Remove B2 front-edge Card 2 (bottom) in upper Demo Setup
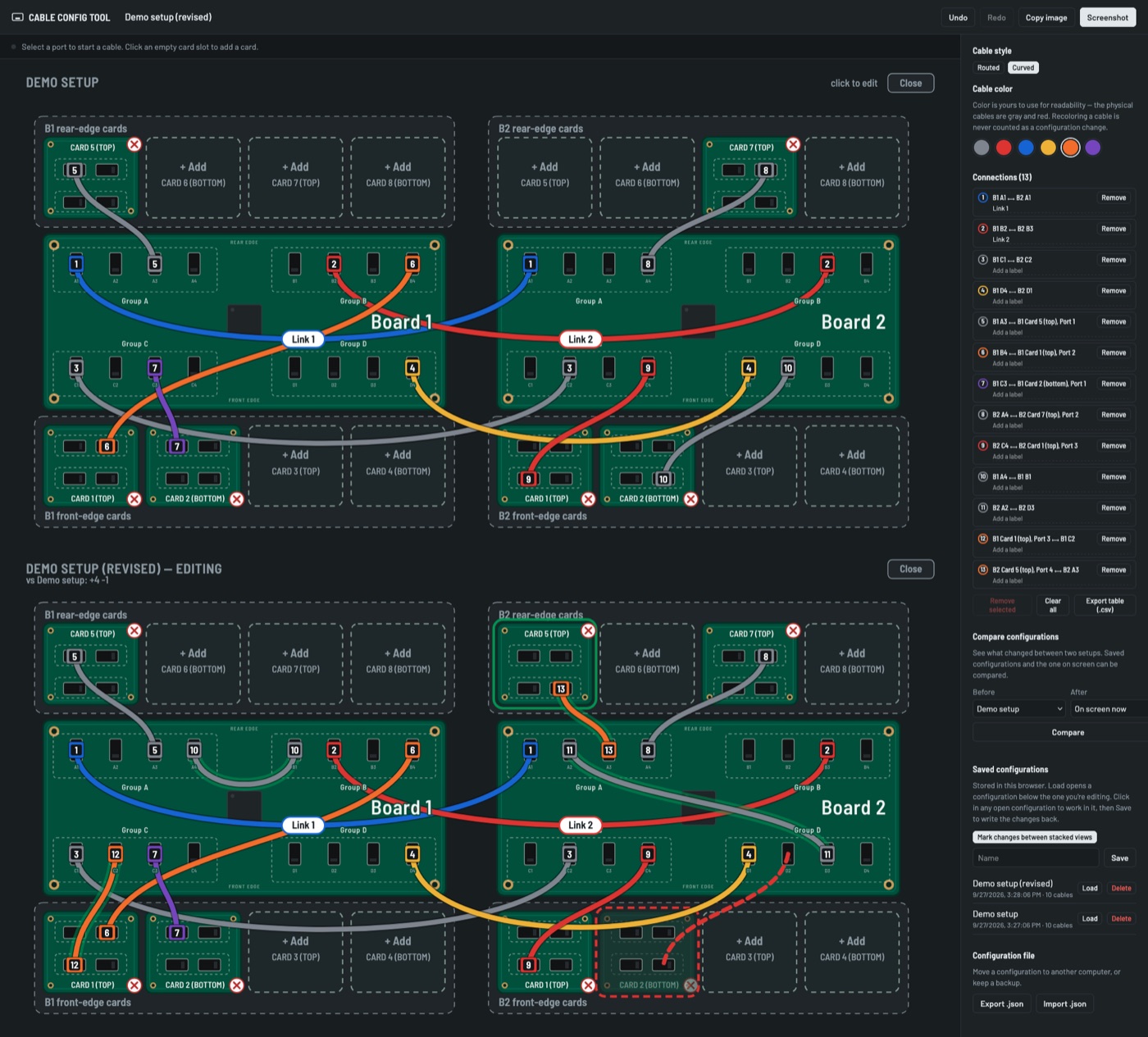The width and height of the screenshot is (1148, 1037). coord(690,499)
